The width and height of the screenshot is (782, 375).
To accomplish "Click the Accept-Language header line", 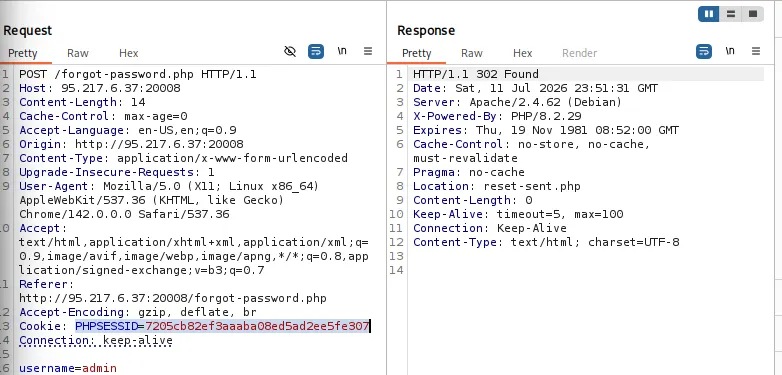I will click(128, 130).
